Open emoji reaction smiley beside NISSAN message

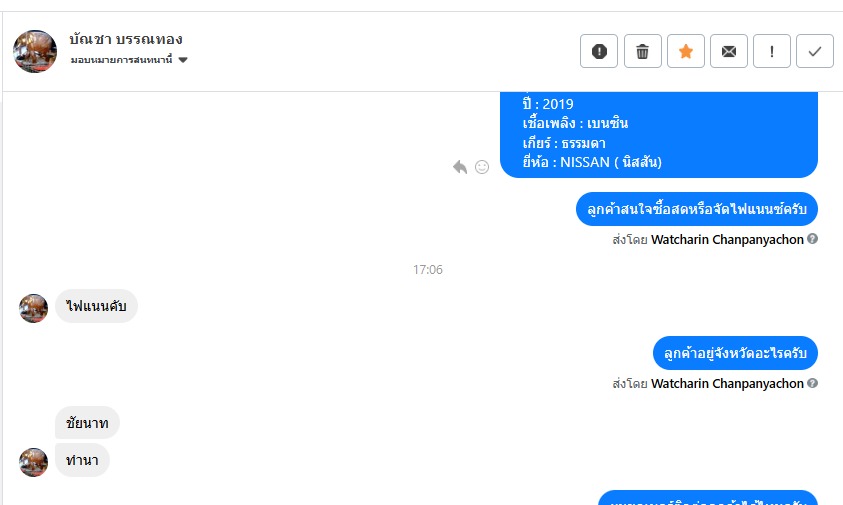coord(482,167)
